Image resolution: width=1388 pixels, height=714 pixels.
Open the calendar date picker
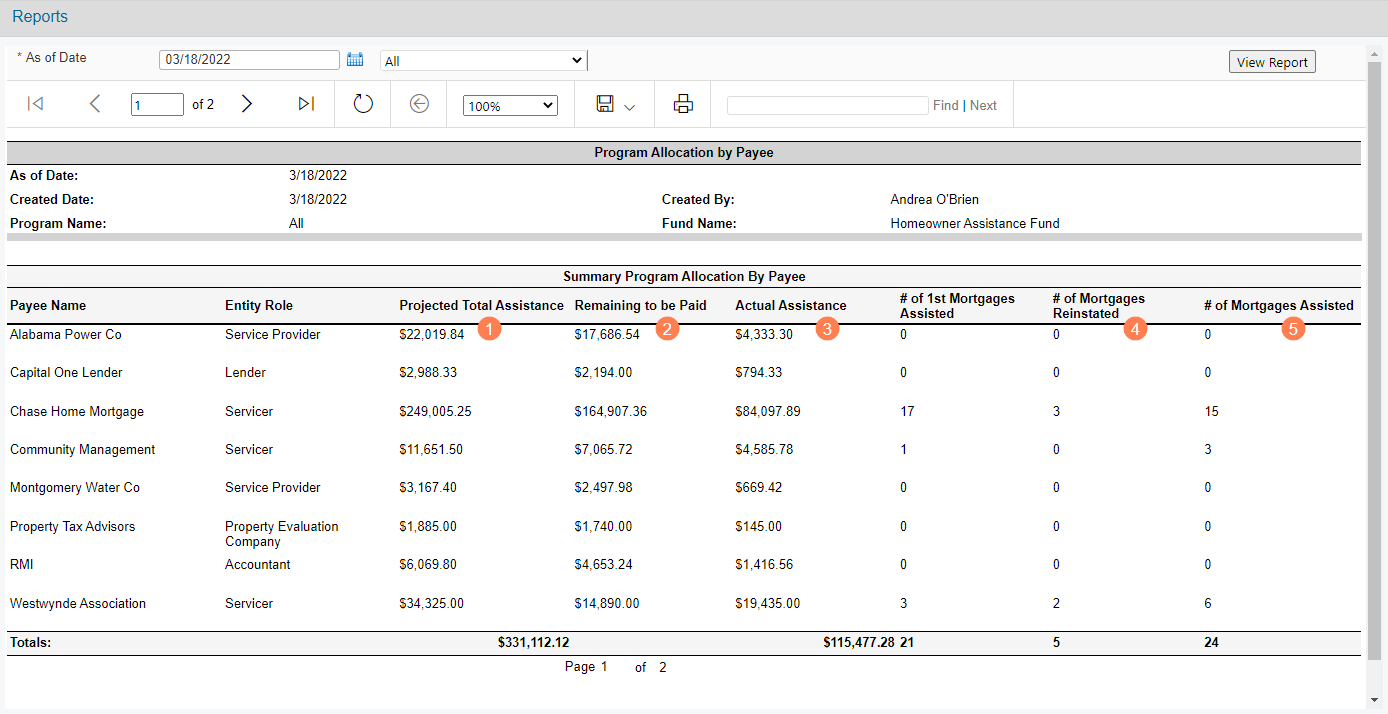point(355,59)
